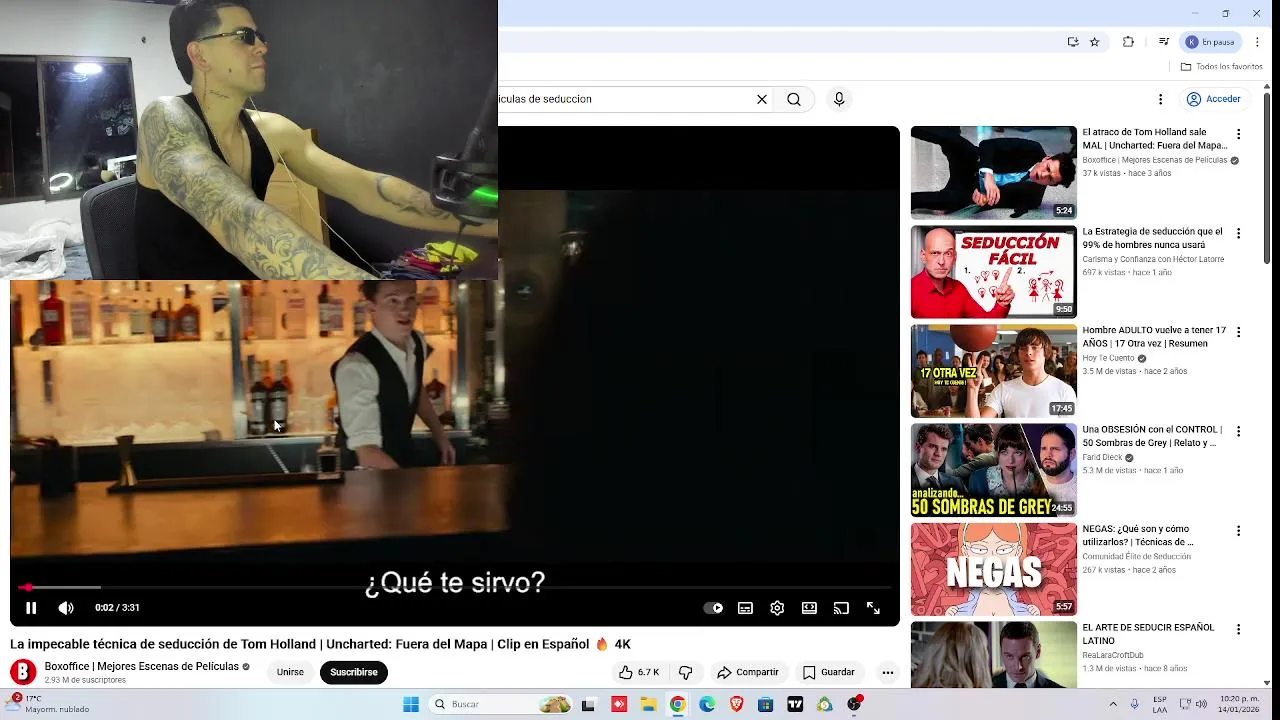
Task: Open YouTube settings three-dot menu
Action: (1160, 99)
